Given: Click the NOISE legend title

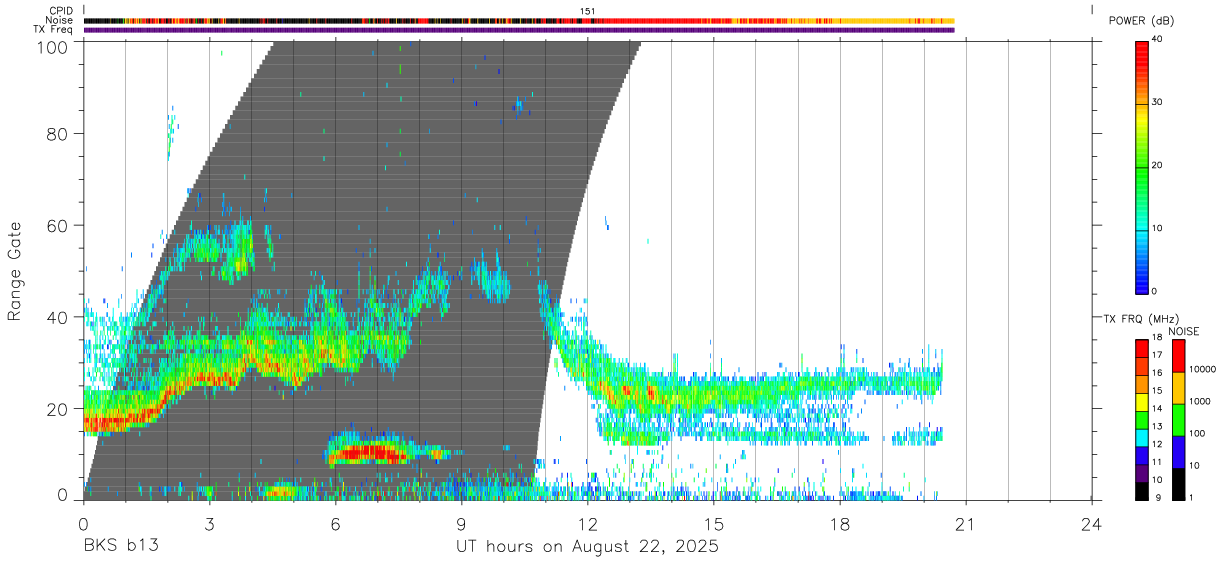Looking at the screenshot, I should click(x=1183, y=331).
